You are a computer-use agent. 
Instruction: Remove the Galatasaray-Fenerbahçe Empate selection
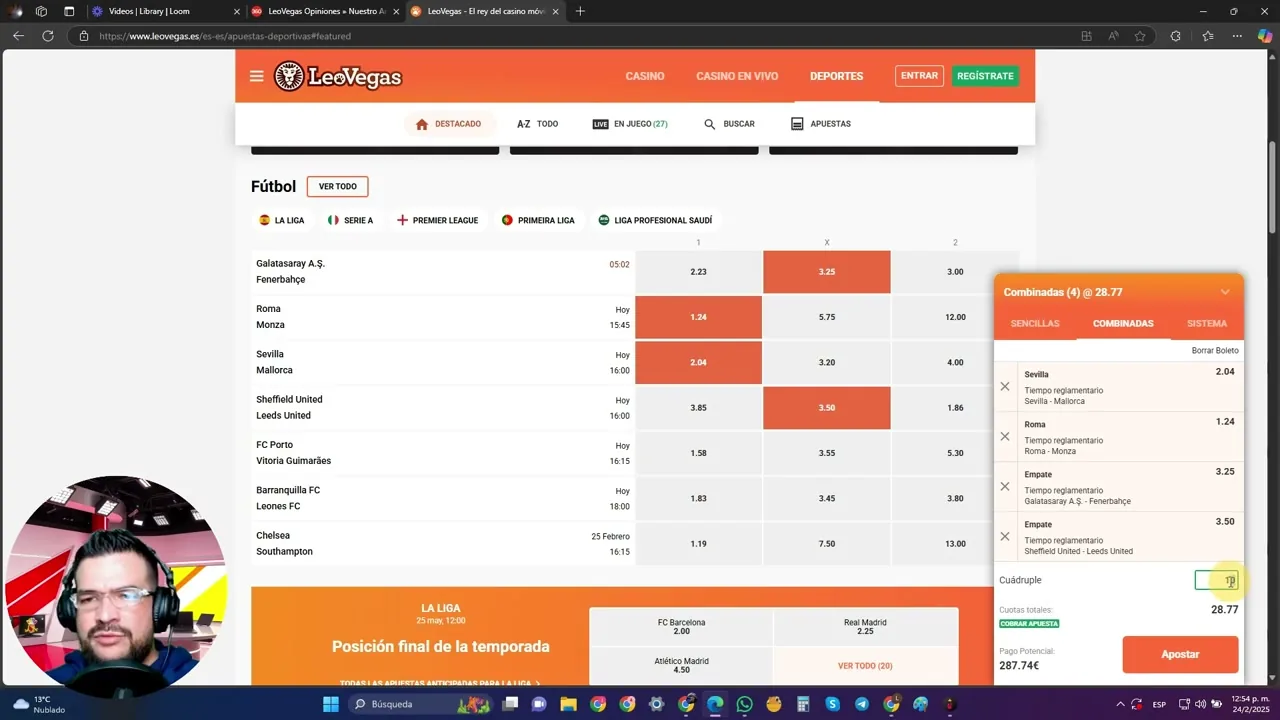[x=1005, y=487]
